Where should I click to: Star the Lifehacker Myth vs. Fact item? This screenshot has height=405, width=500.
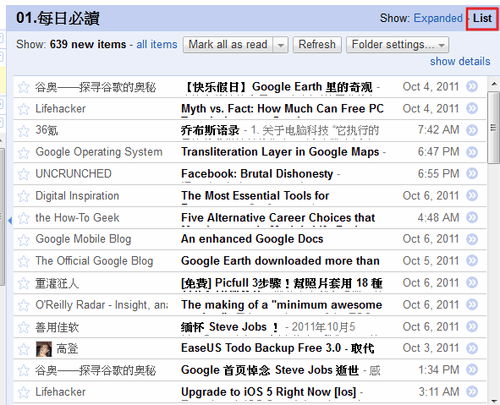24,109
